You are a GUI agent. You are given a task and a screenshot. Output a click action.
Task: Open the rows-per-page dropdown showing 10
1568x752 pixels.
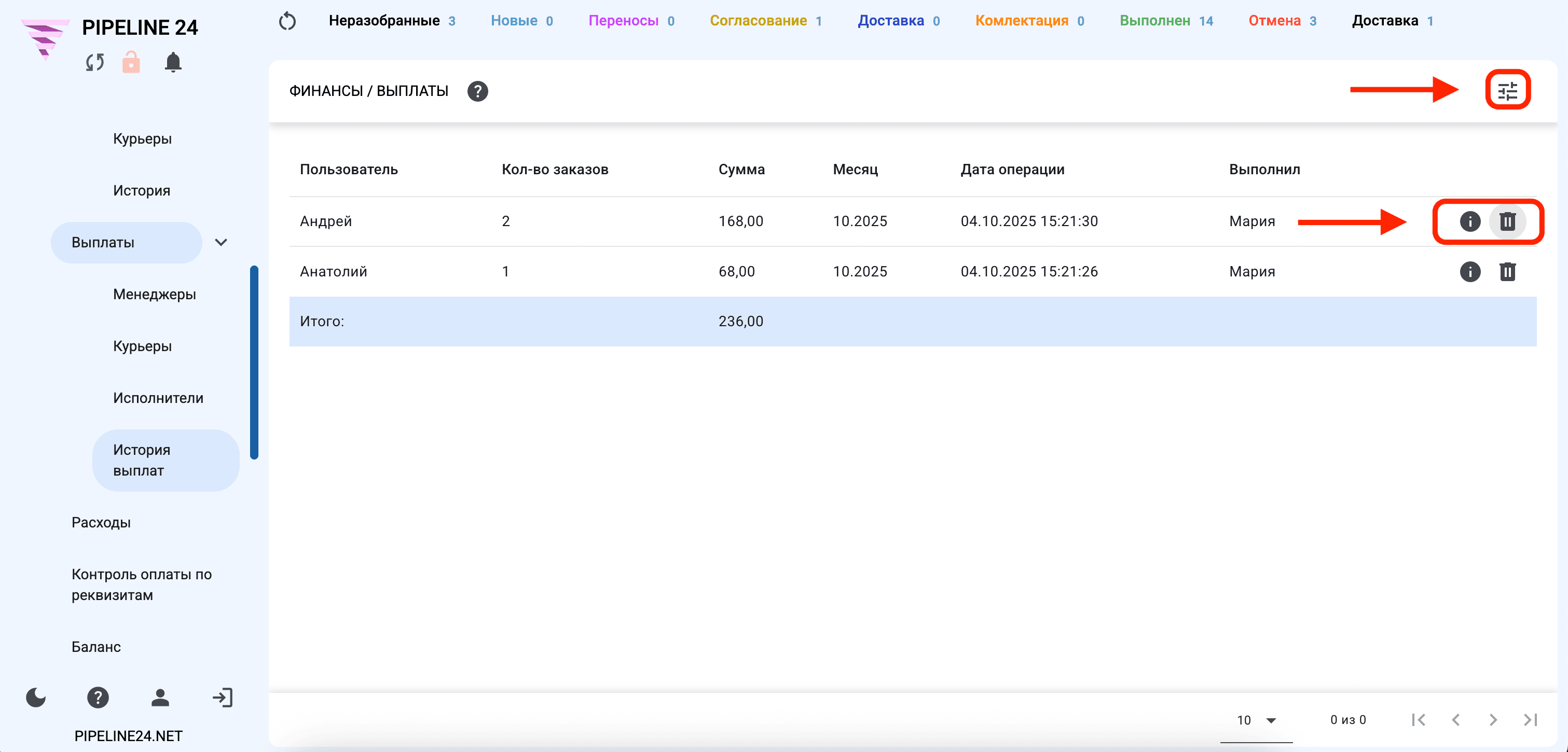(x=1256, y=720)
